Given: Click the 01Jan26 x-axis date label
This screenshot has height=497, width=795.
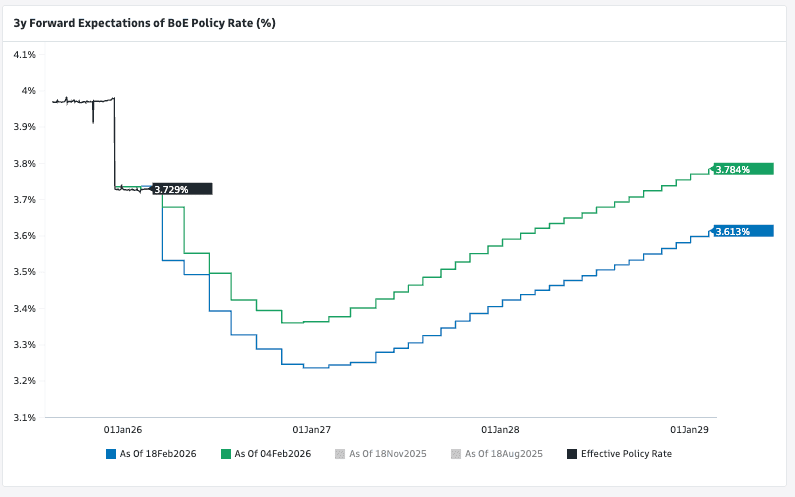Looking at the screenshot, I should 123,429.
